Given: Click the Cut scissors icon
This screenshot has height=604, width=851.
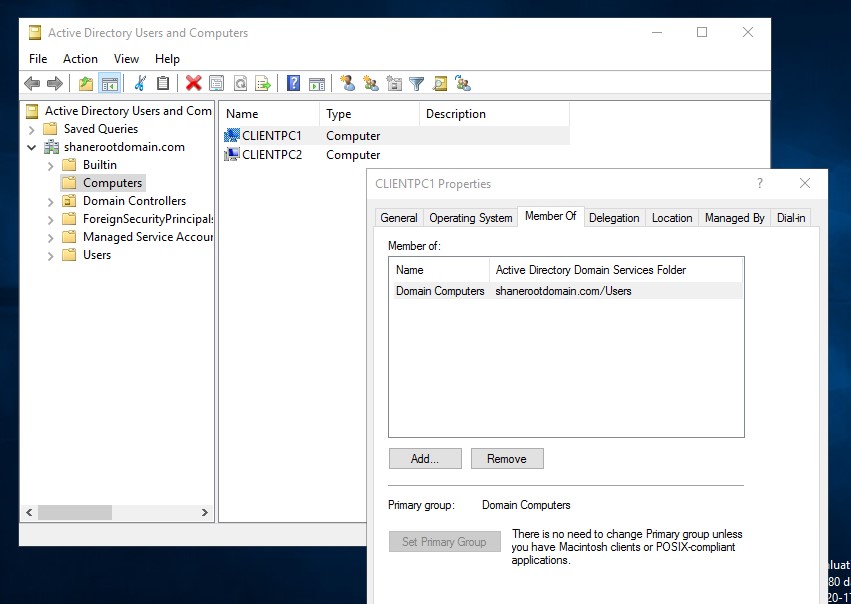Looking at the screenshot, I should (140, 83).
